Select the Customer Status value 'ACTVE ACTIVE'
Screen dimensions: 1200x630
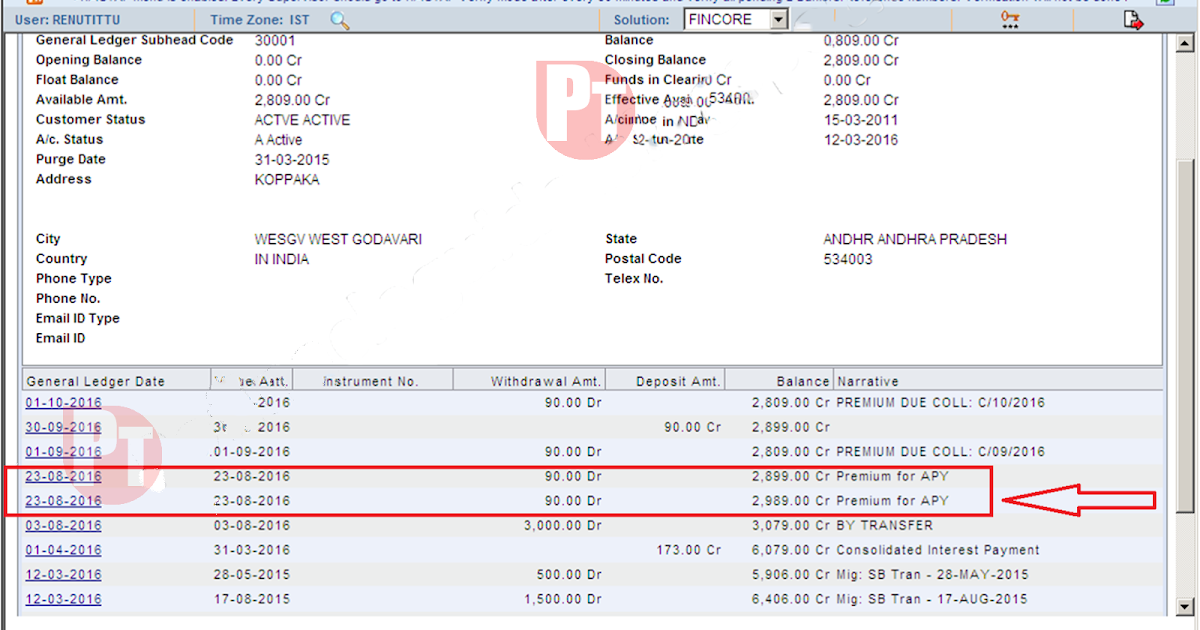click(x=303, y=119)
